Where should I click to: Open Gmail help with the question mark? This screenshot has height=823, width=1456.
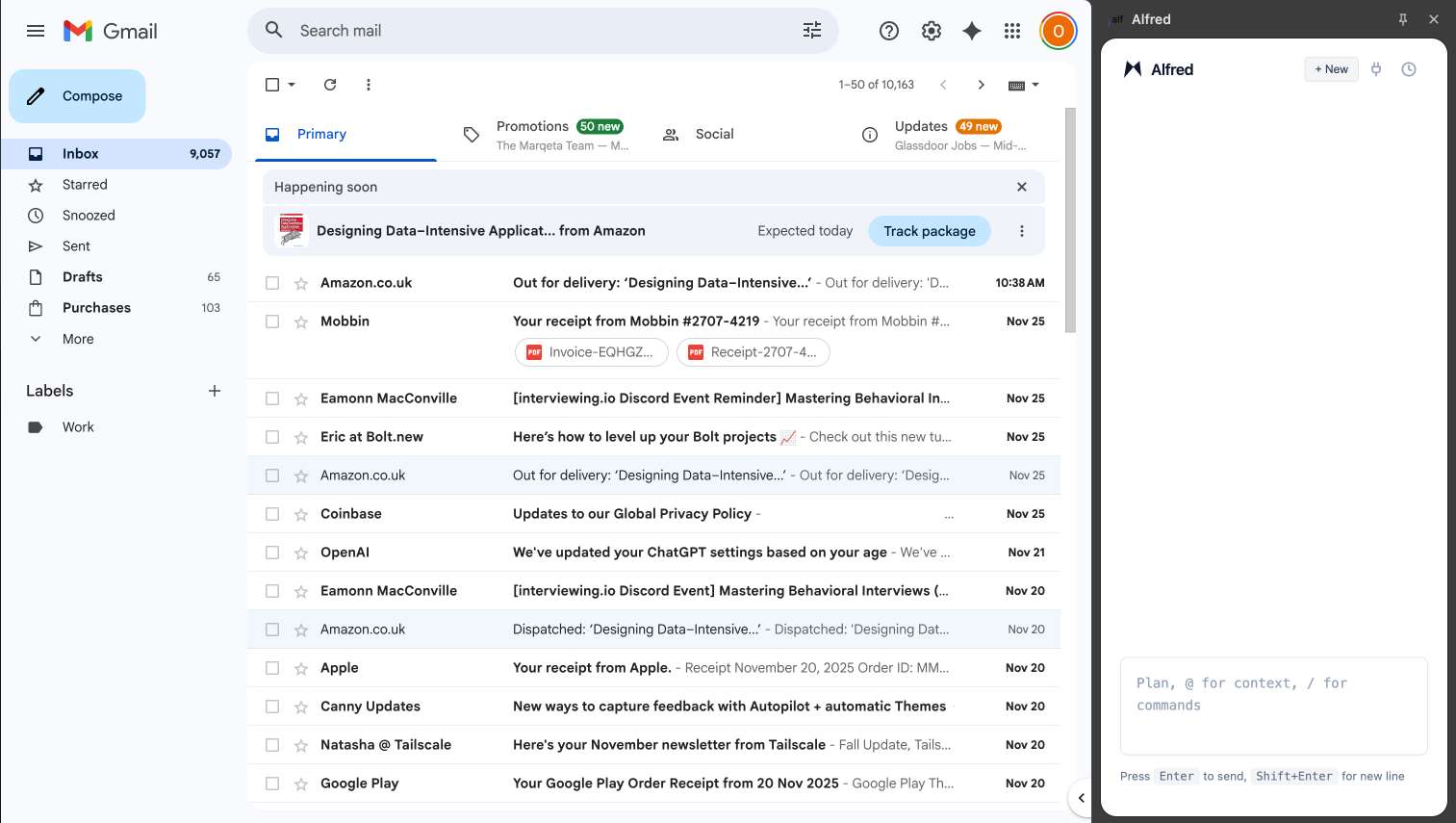point(888,30)
